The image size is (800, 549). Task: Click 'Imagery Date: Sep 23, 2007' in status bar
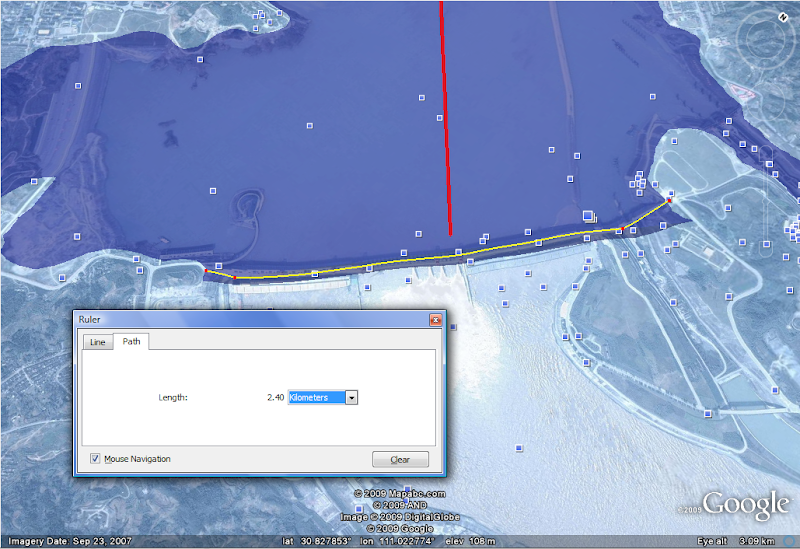coord(70,541)
